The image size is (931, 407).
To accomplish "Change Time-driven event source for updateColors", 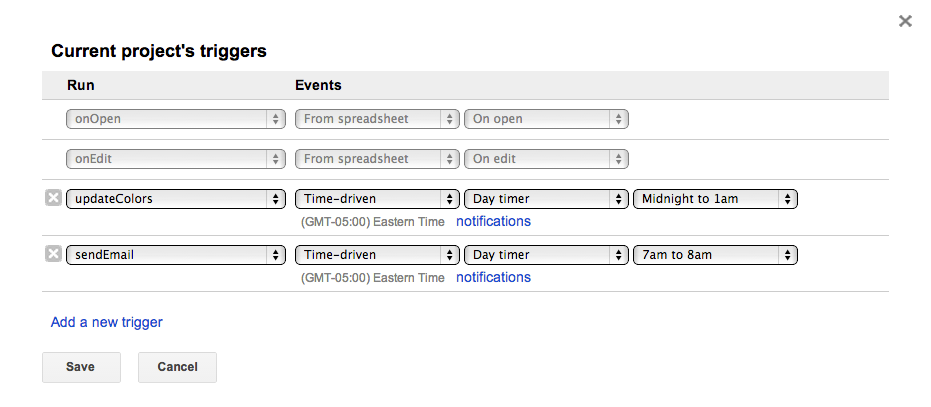I will [x=377, y=199].
